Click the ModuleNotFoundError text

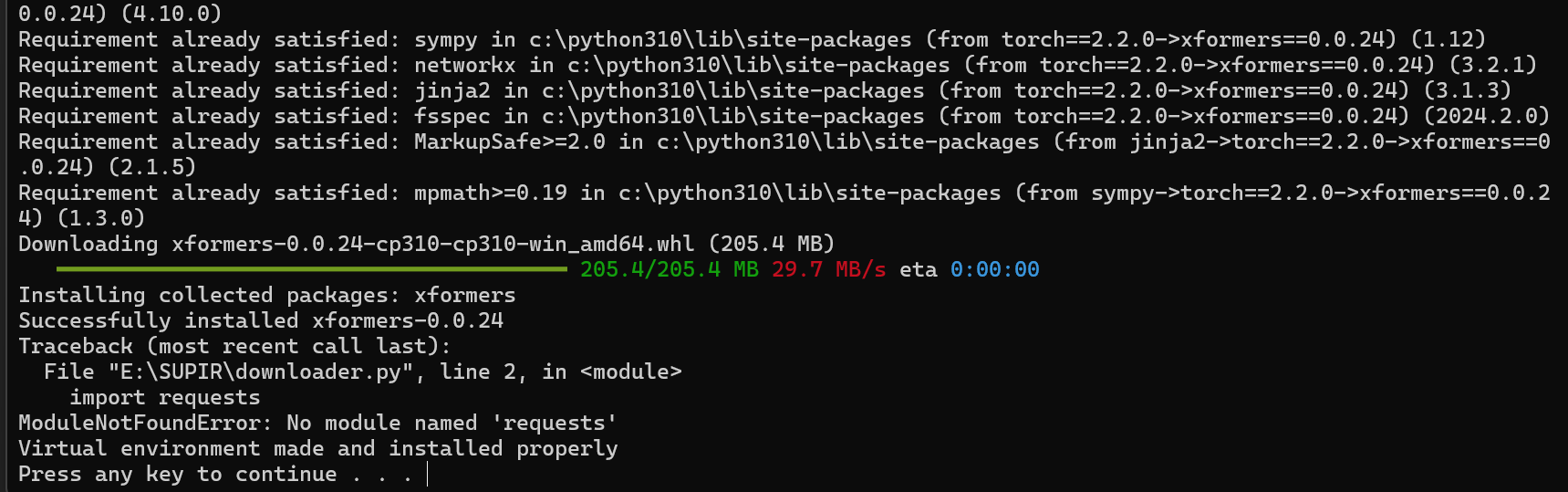144,423
